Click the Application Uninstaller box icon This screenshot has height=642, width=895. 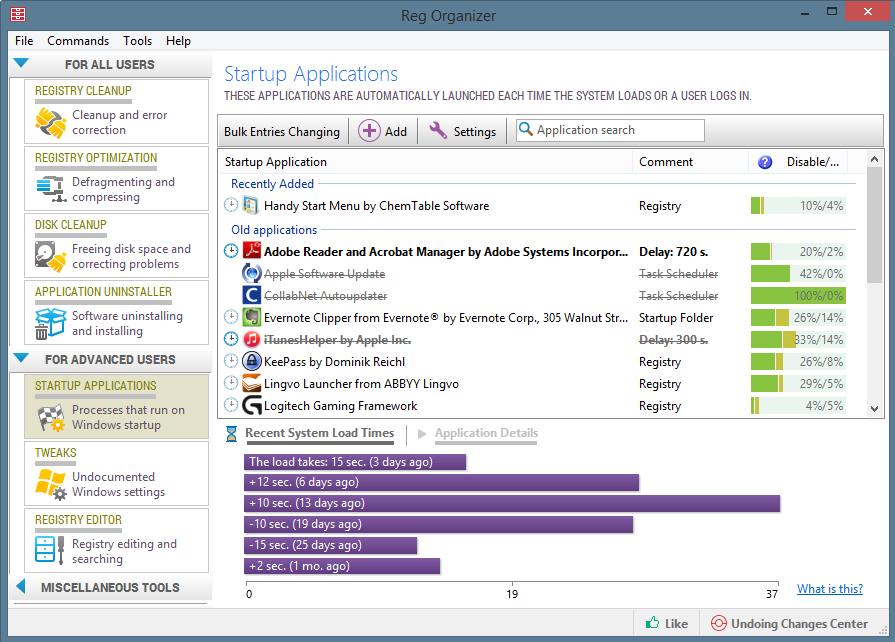tap(50, 324)
